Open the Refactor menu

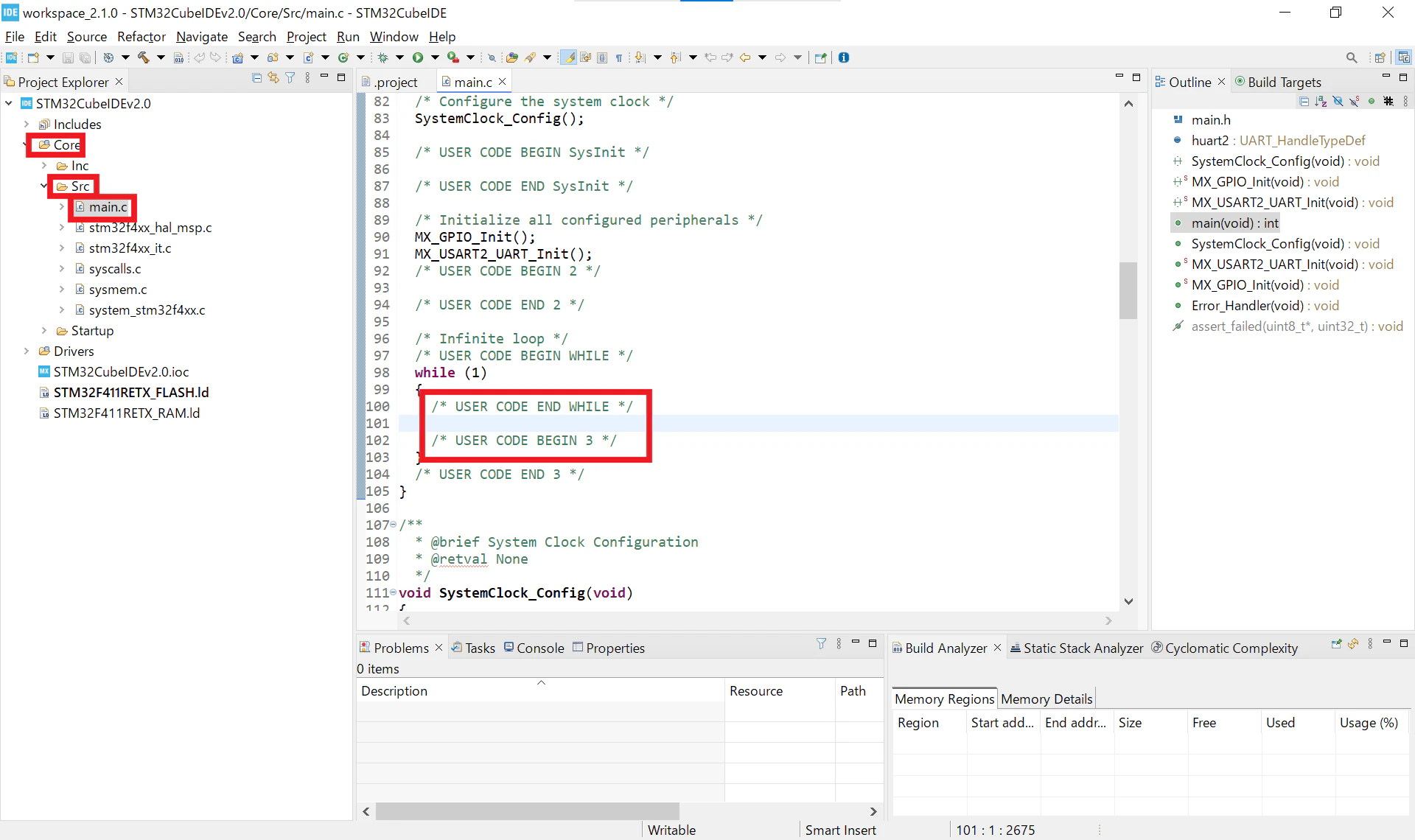pyautogui.click(x=141, y=36)
